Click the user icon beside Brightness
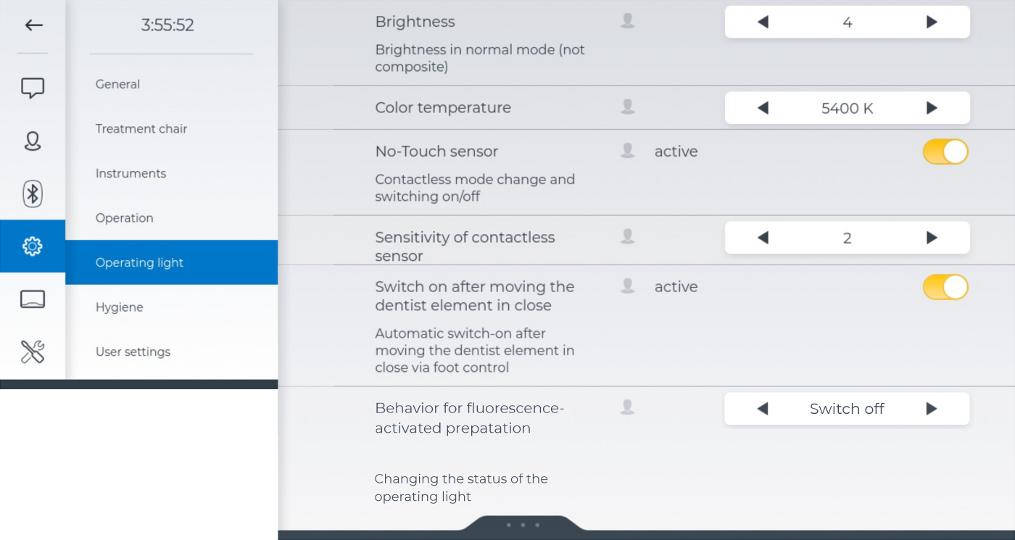Viewport: 1015px width, 540px height. coord(628,21)
